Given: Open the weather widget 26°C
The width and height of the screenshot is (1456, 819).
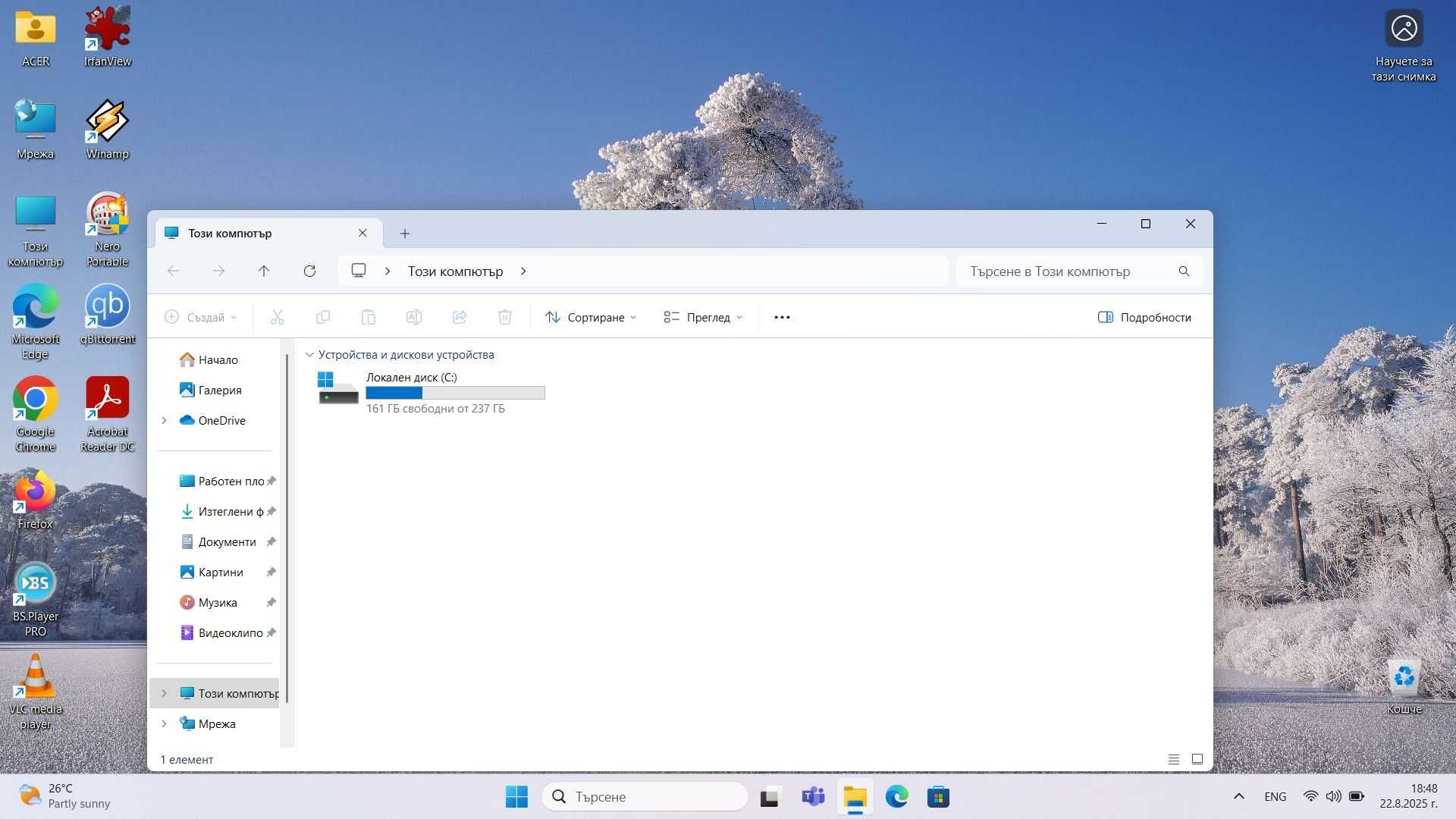Looking at the screenshot, I should (64, 796).
